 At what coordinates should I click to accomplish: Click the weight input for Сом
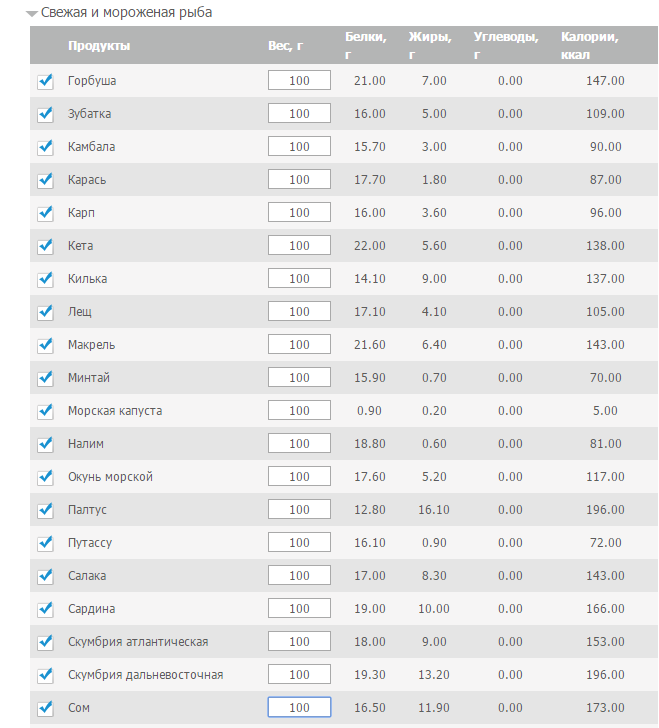(299, 708)
